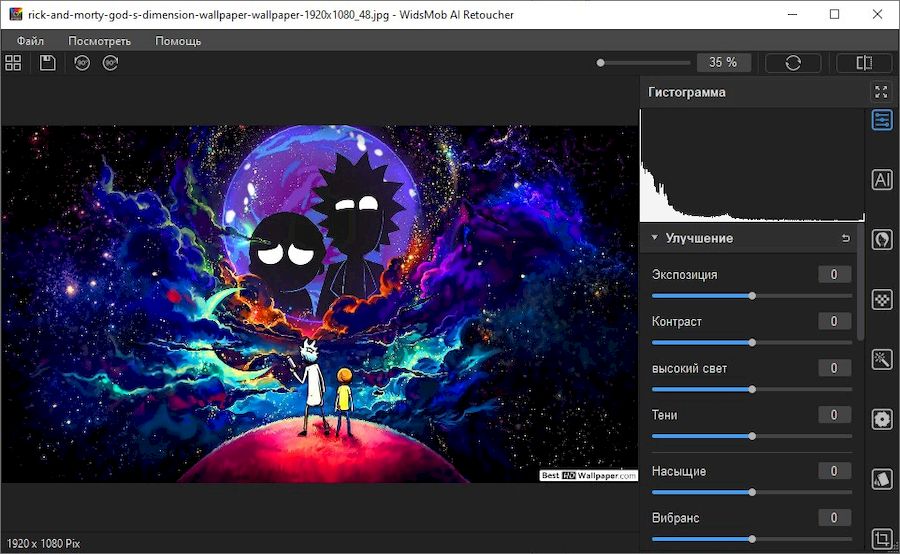
Task: Click the reset/refresh circular arrows button
Action: click(793, 63)
